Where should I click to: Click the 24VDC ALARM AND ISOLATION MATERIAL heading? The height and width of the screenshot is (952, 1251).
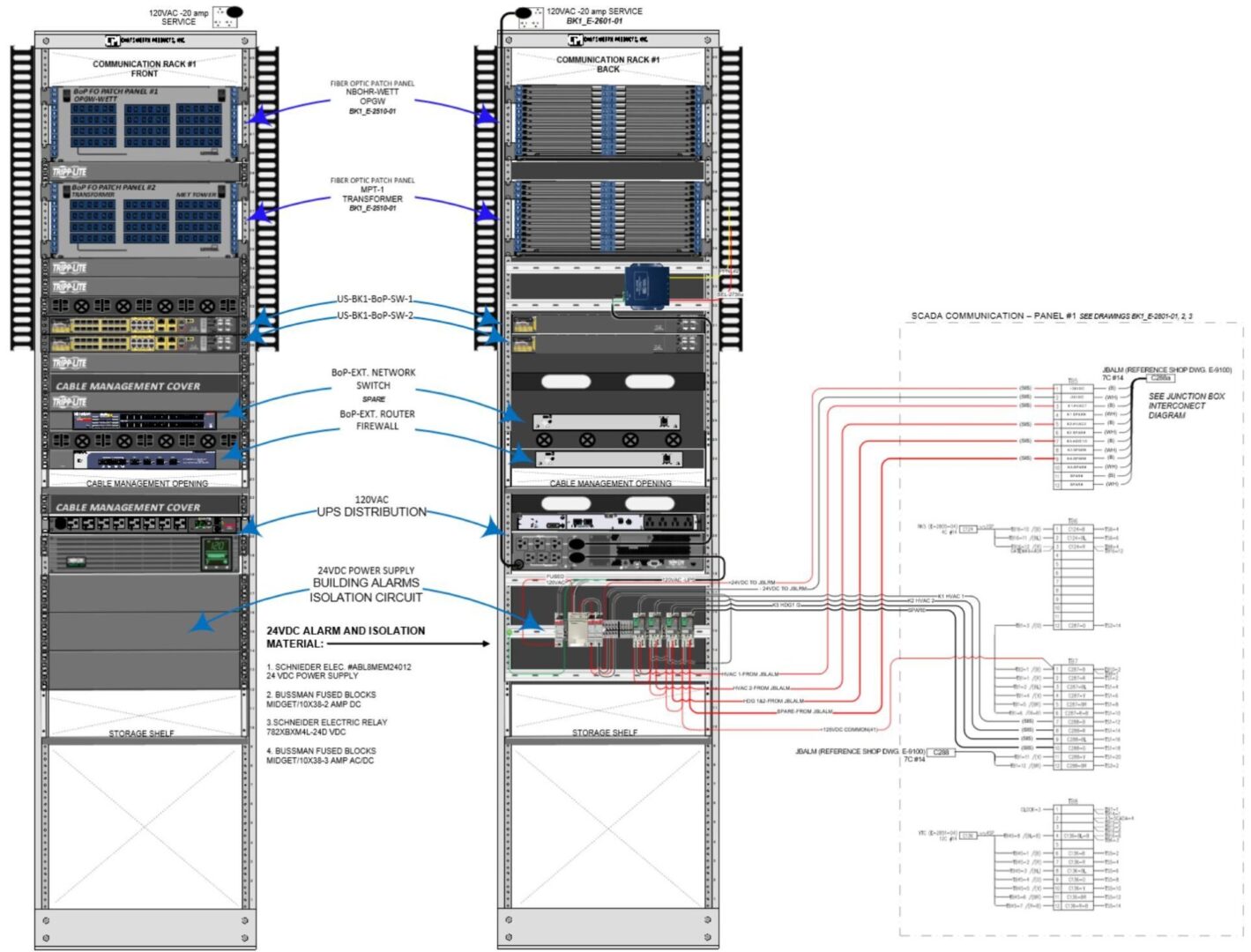[x=346, y=637]
